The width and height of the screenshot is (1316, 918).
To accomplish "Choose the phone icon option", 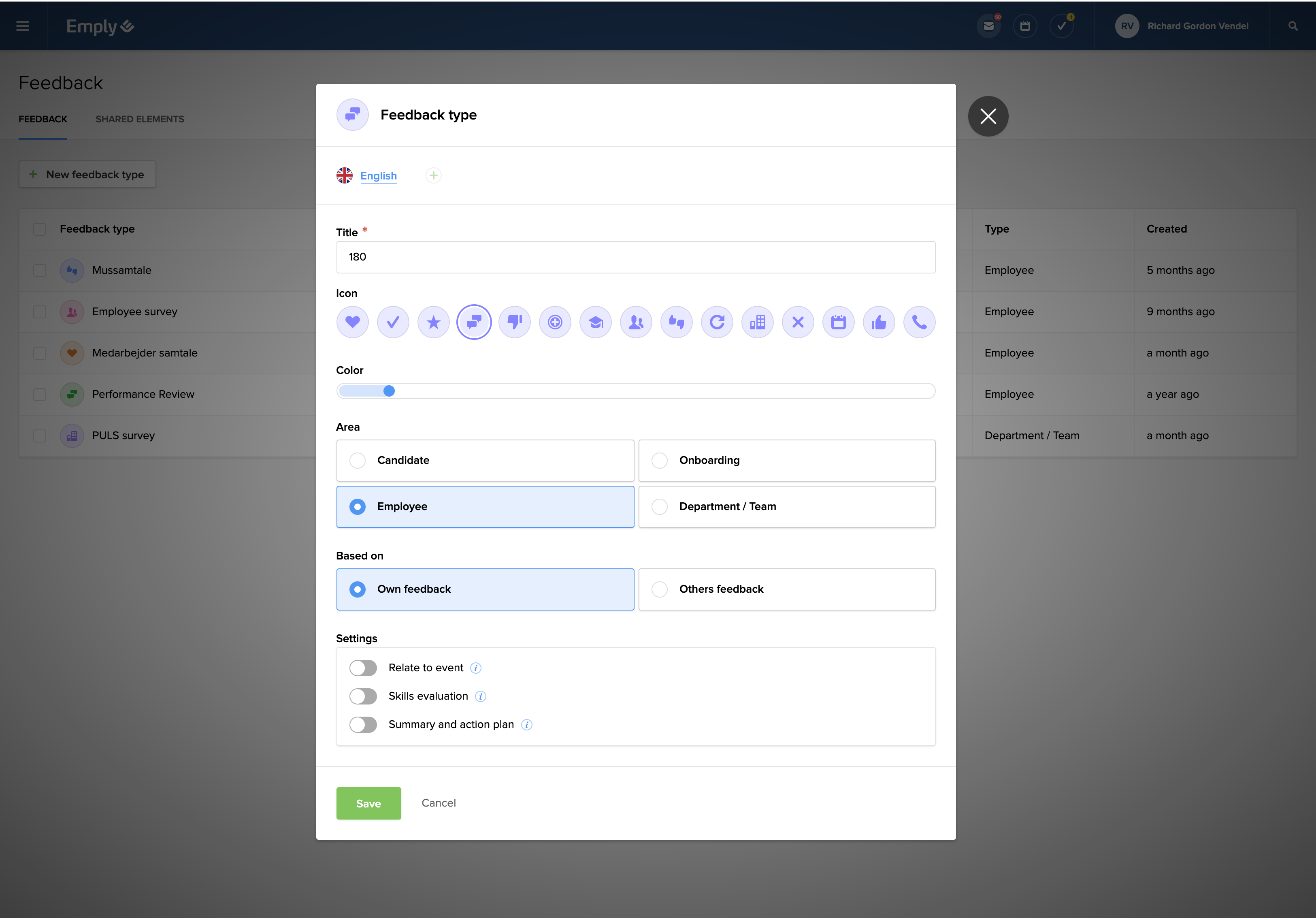I will point(919,322).
